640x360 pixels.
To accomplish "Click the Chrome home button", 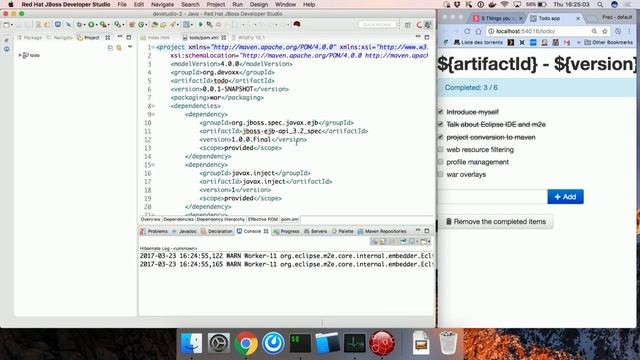I will tap(478, 31).
